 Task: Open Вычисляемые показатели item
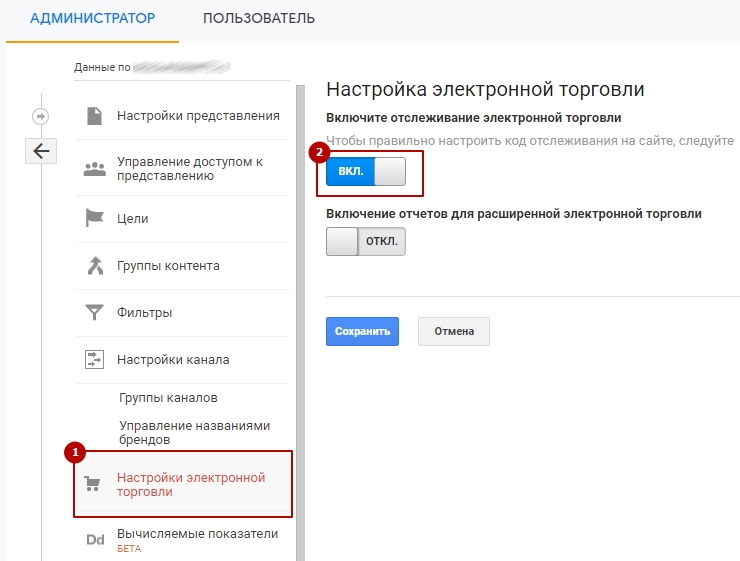coord(197,534)
